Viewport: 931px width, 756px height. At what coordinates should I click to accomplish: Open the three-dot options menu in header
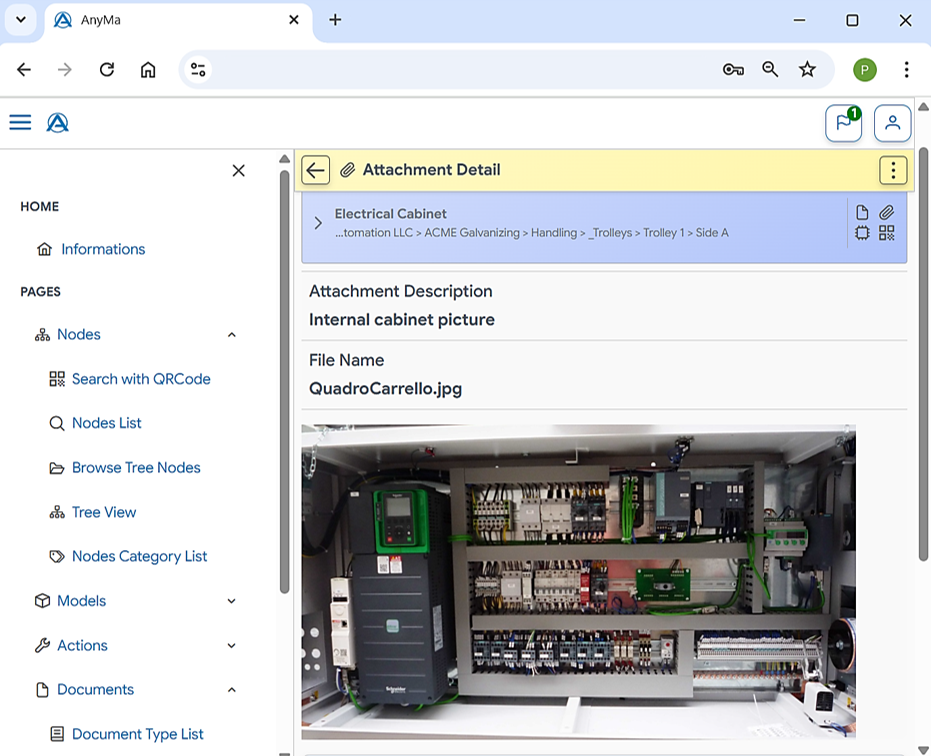tap(892, 170)
